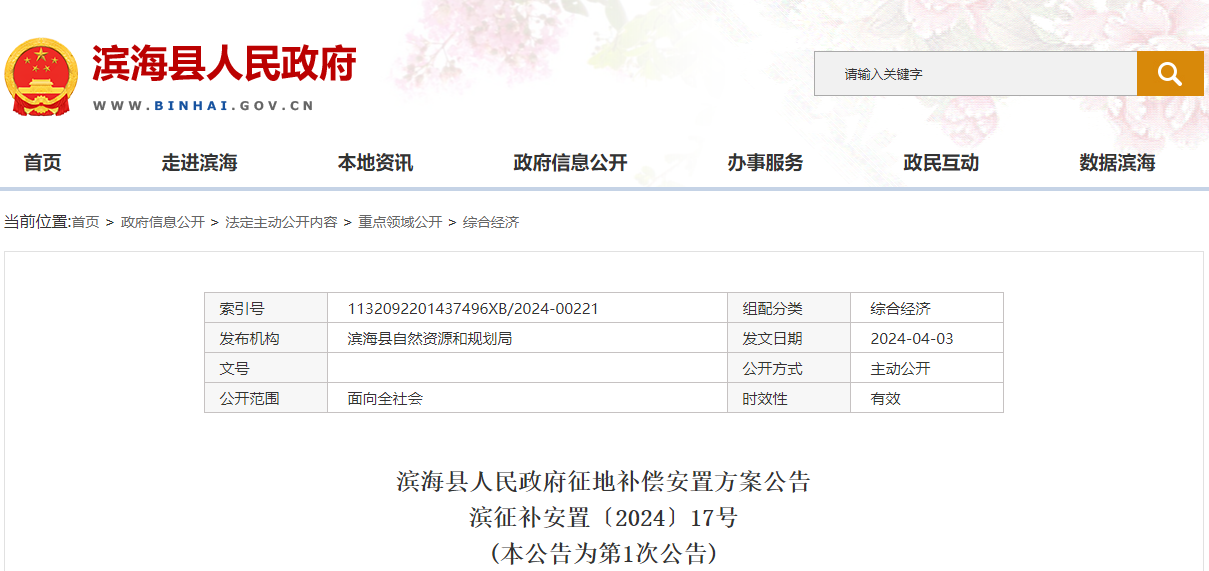Click the line 本公告为第1次公告
The height and width of the screenshot is (571, 1209).
tap(603, 554)
